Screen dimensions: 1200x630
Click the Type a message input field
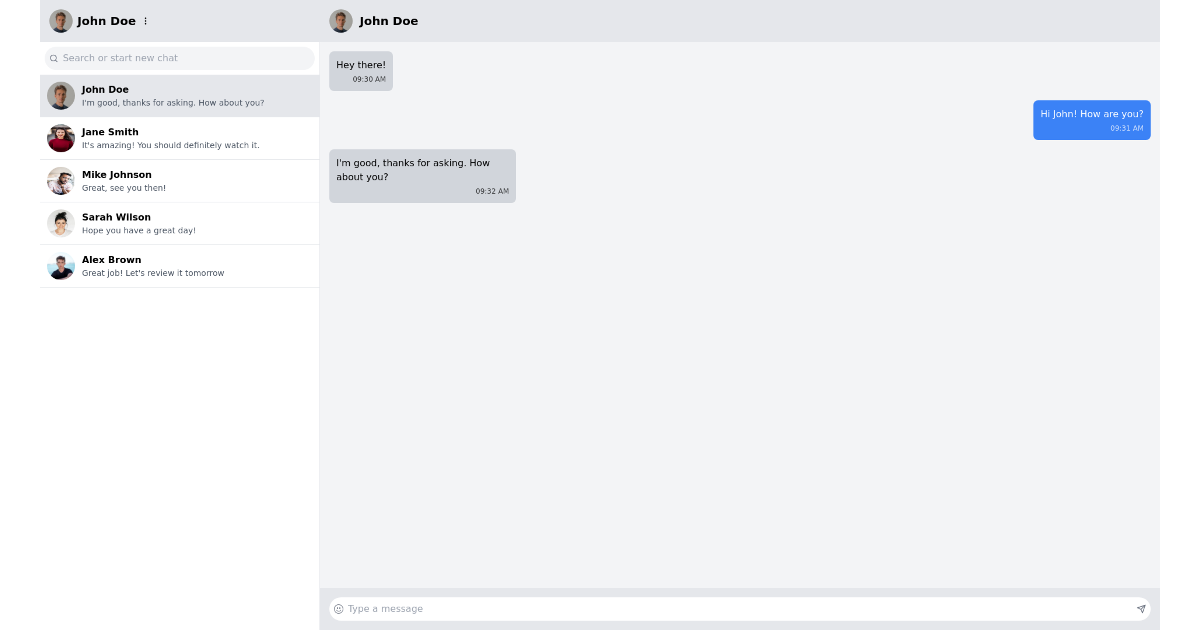click(x=700, y=608)
